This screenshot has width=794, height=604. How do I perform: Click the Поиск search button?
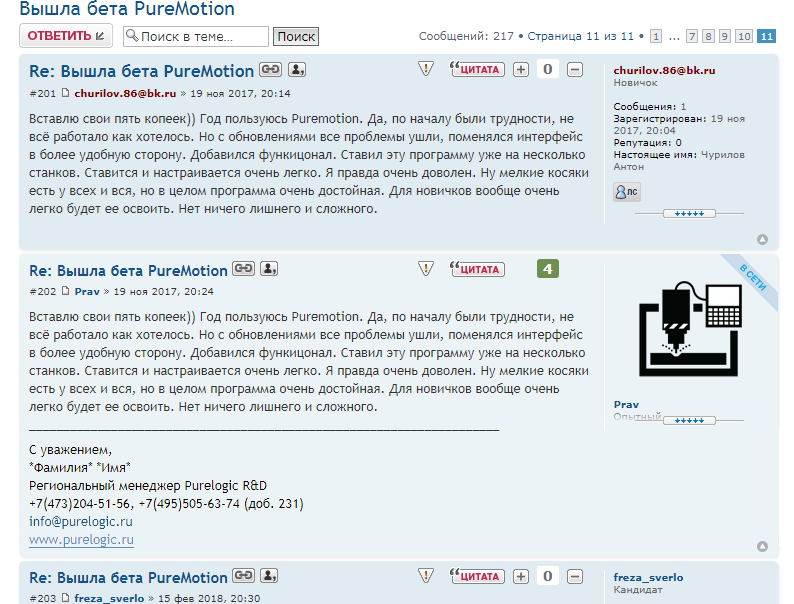296,36
